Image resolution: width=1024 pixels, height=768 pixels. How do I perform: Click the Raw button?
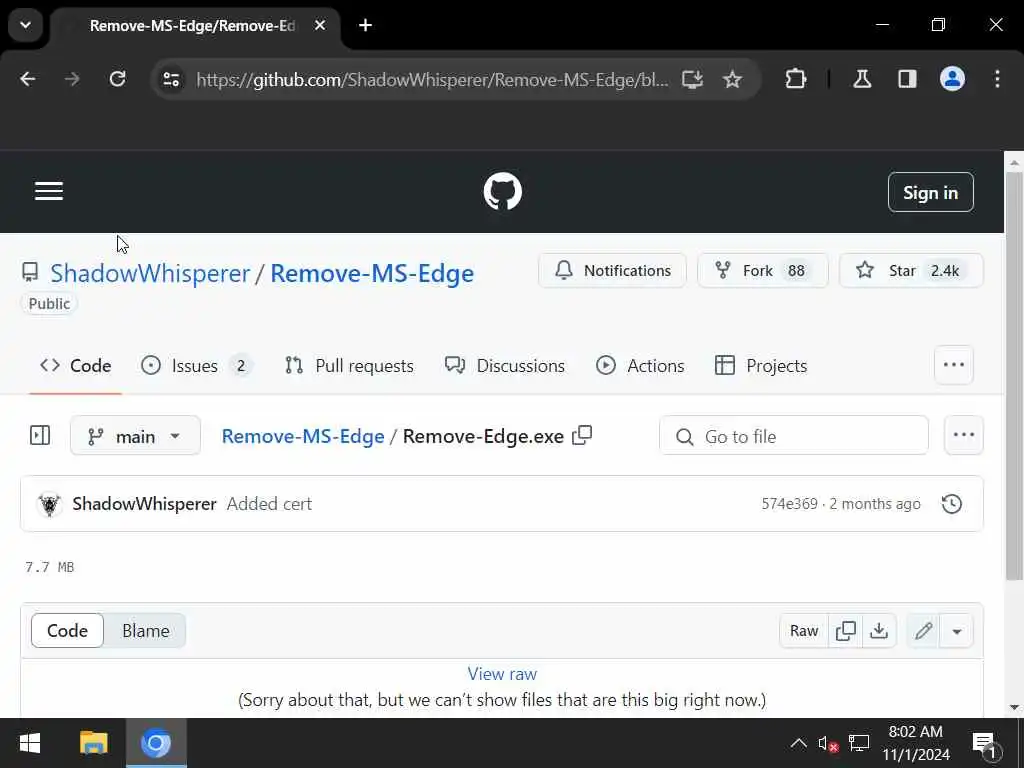[x=804, y=631]
